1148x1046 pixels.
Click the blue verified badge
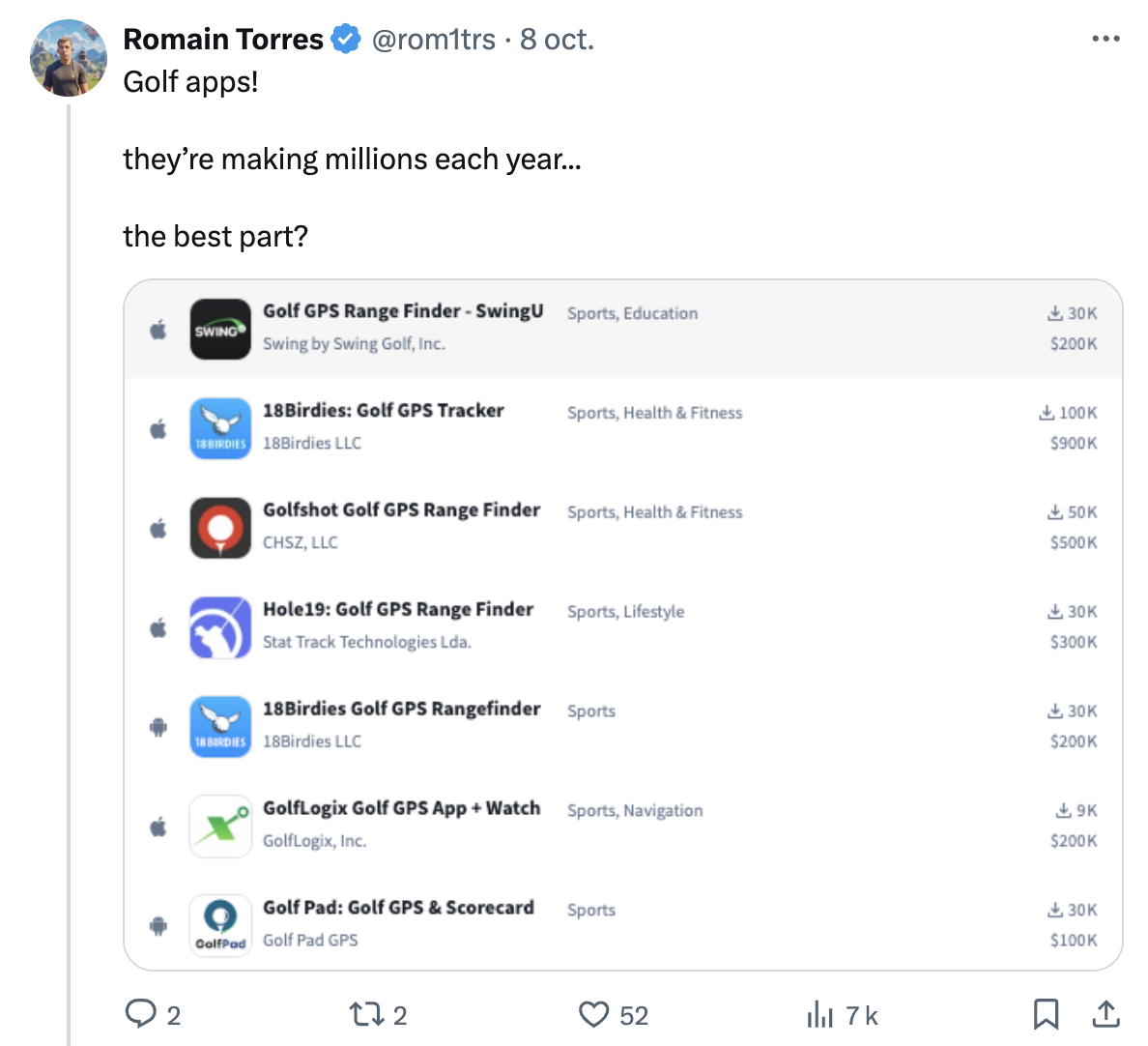tap(346, 39)
